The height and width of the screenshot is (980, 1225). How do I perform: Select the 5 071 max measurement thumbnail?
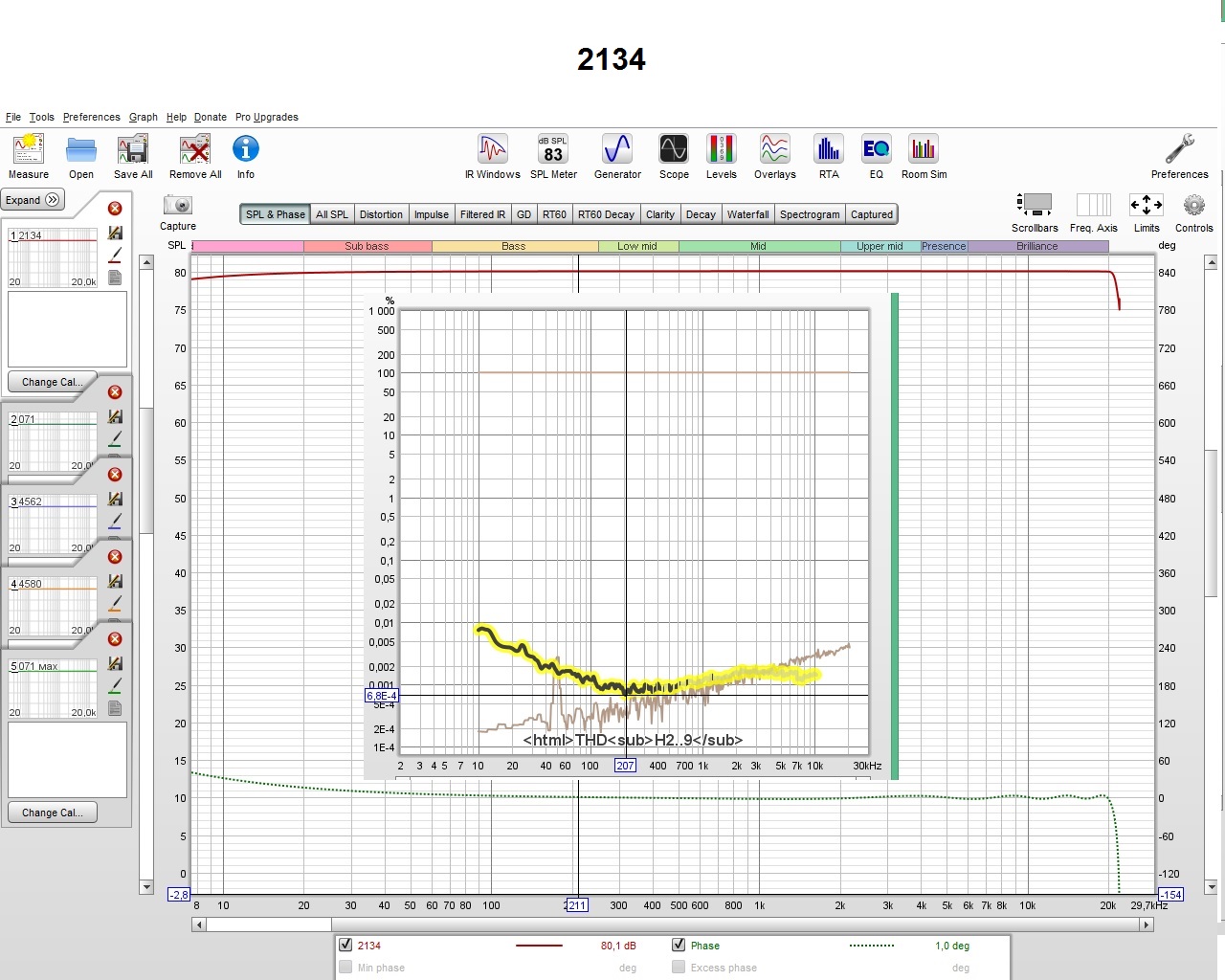tap(53, 688)
